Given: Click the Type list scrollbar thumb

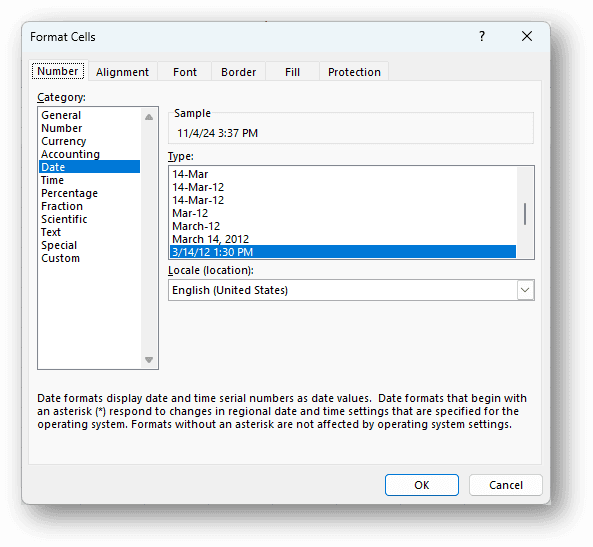Looking at the screenshot, I should coord(525,214).
